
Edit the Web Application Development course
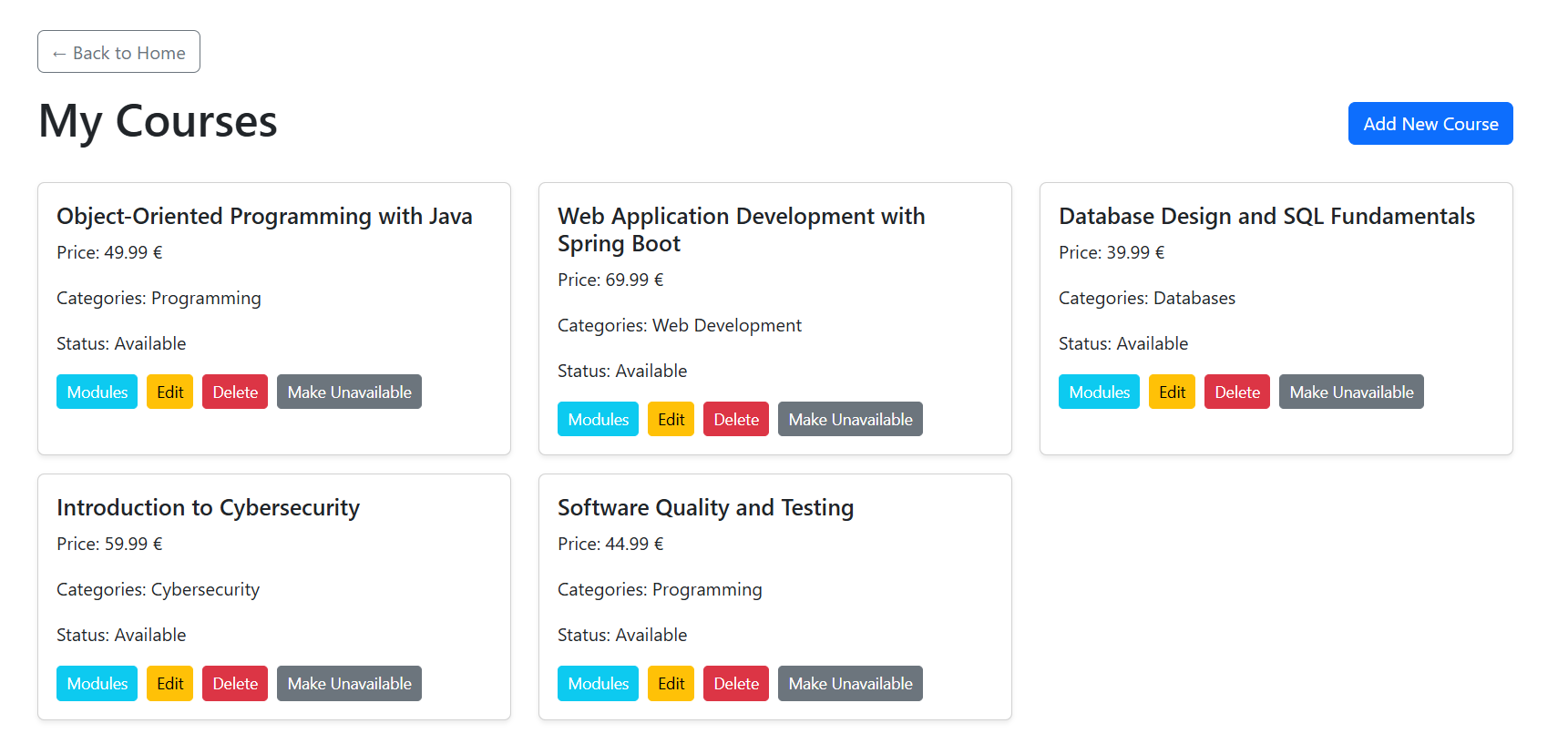pos(671,419)
